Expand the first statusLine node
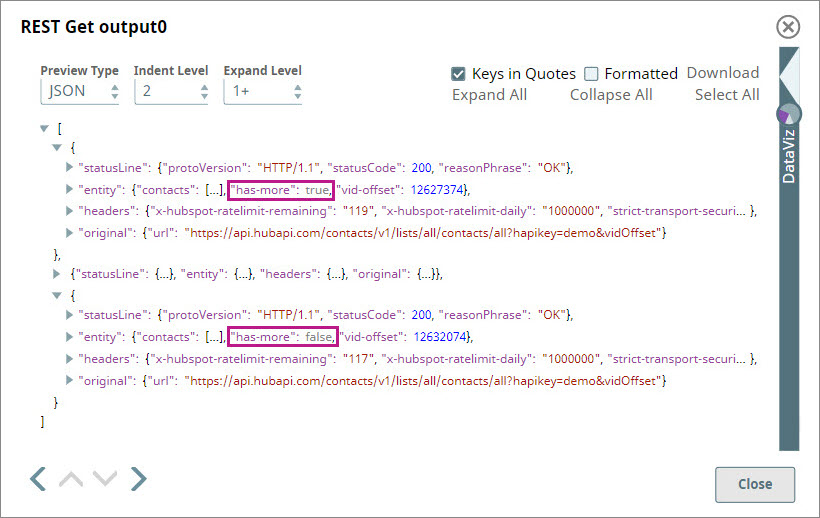 tap(69, 166)
